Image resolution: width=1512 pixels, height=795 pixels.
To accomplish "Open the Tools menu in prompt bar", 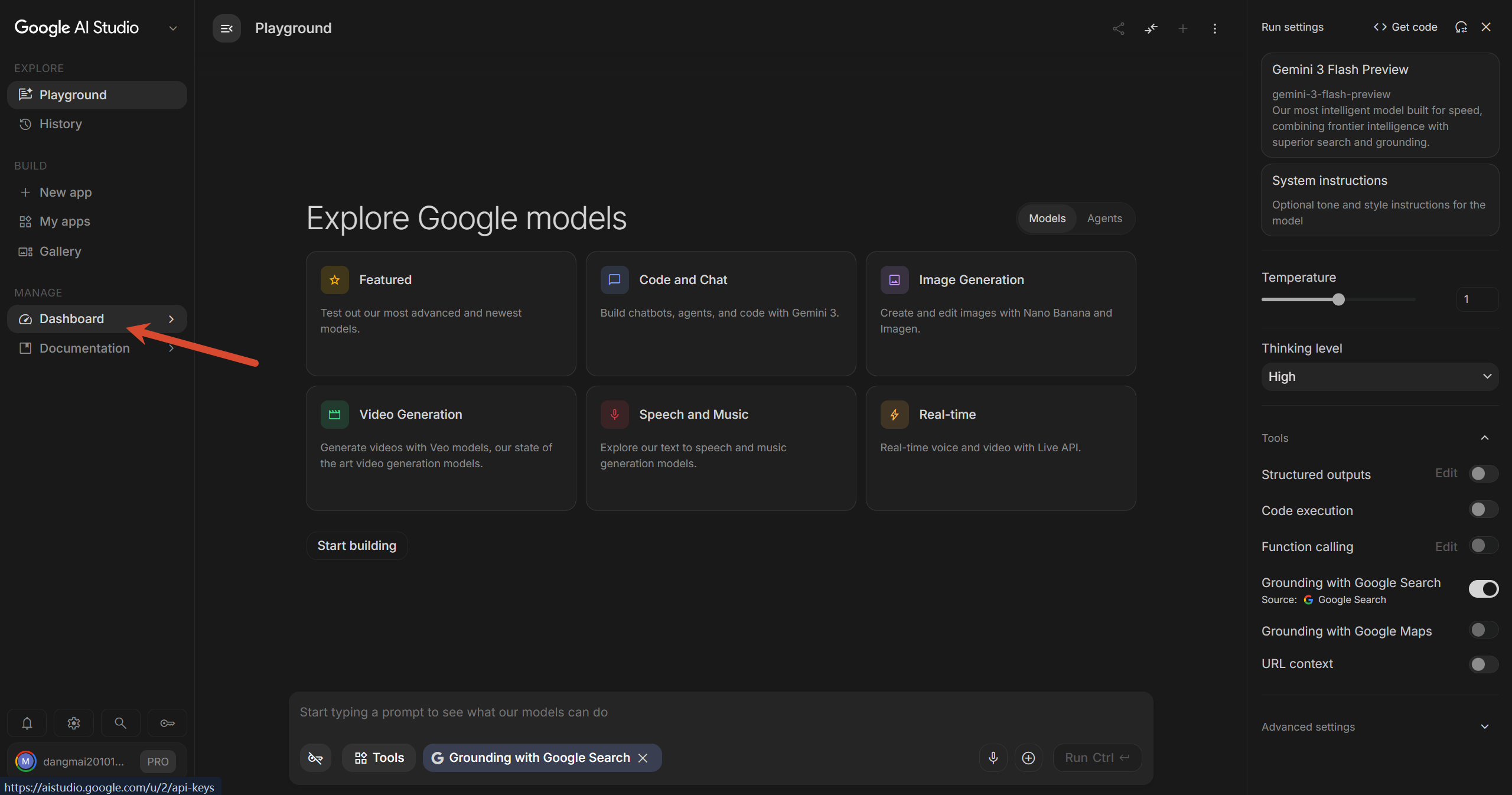I will point(379,758).
